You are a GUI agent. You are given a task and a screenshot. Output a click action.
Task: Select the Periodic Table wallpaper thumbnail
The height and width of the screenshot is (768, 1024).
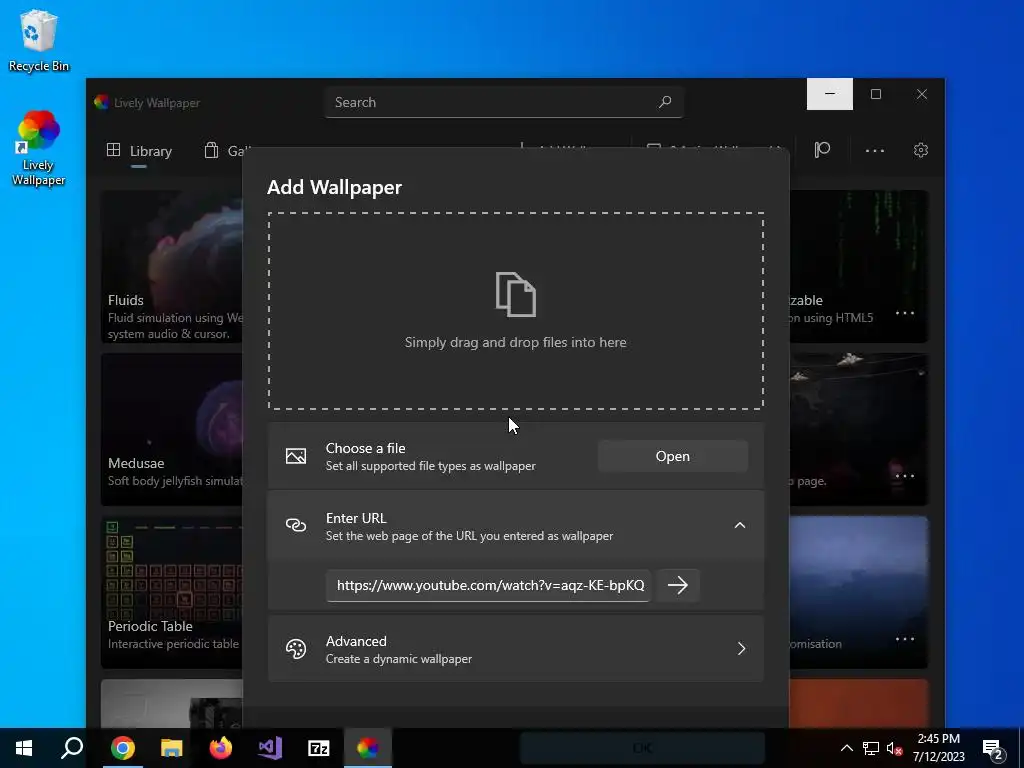click(x=172, y=592)
